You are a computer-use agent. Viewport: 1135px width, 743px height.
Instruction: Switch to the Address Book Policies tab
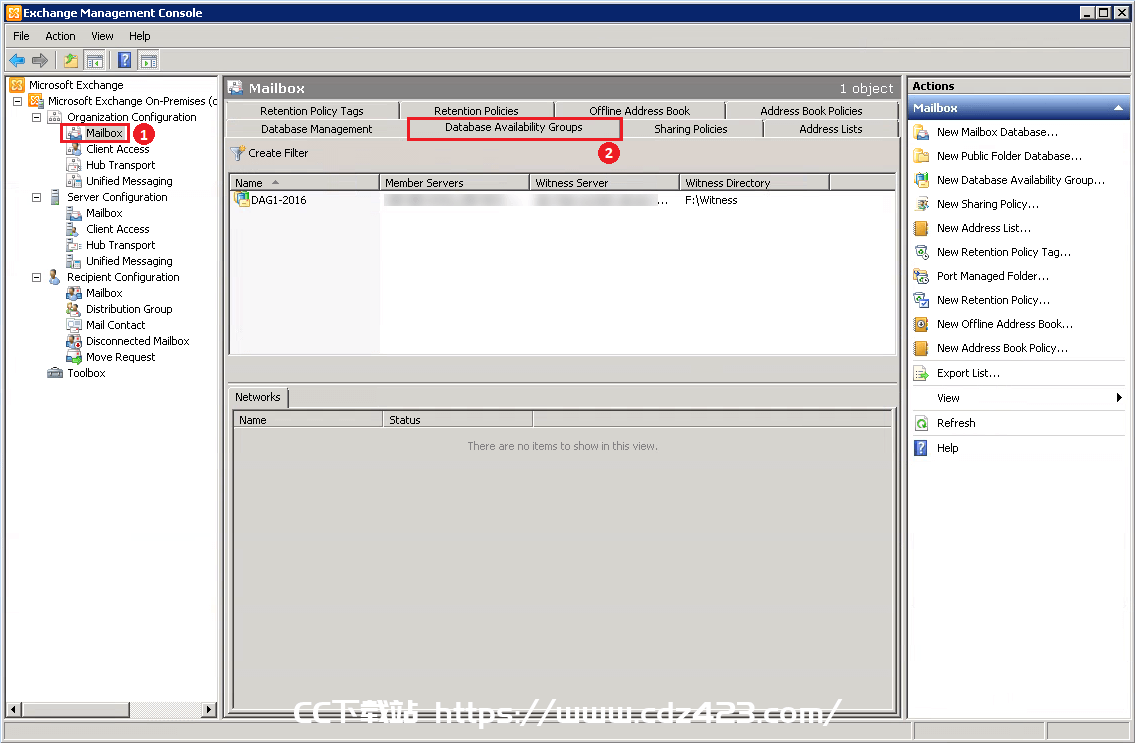click(811, 111)
